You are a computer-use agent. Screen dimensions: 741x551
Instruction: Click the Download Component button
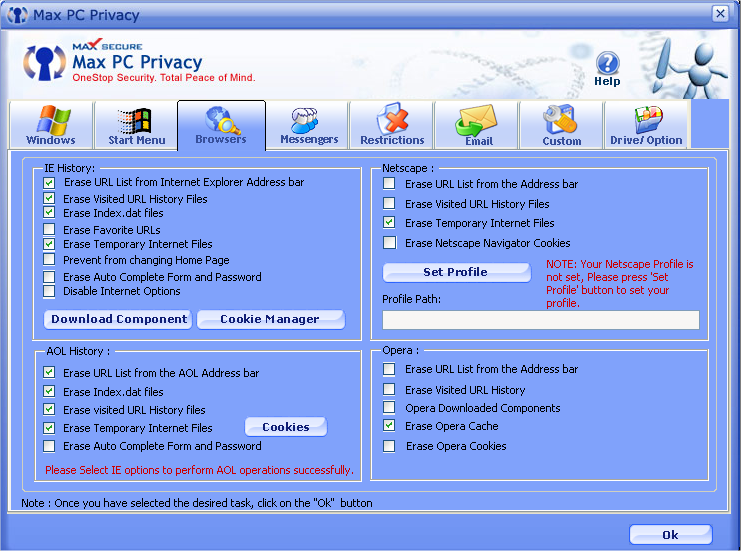pos(118,319)
